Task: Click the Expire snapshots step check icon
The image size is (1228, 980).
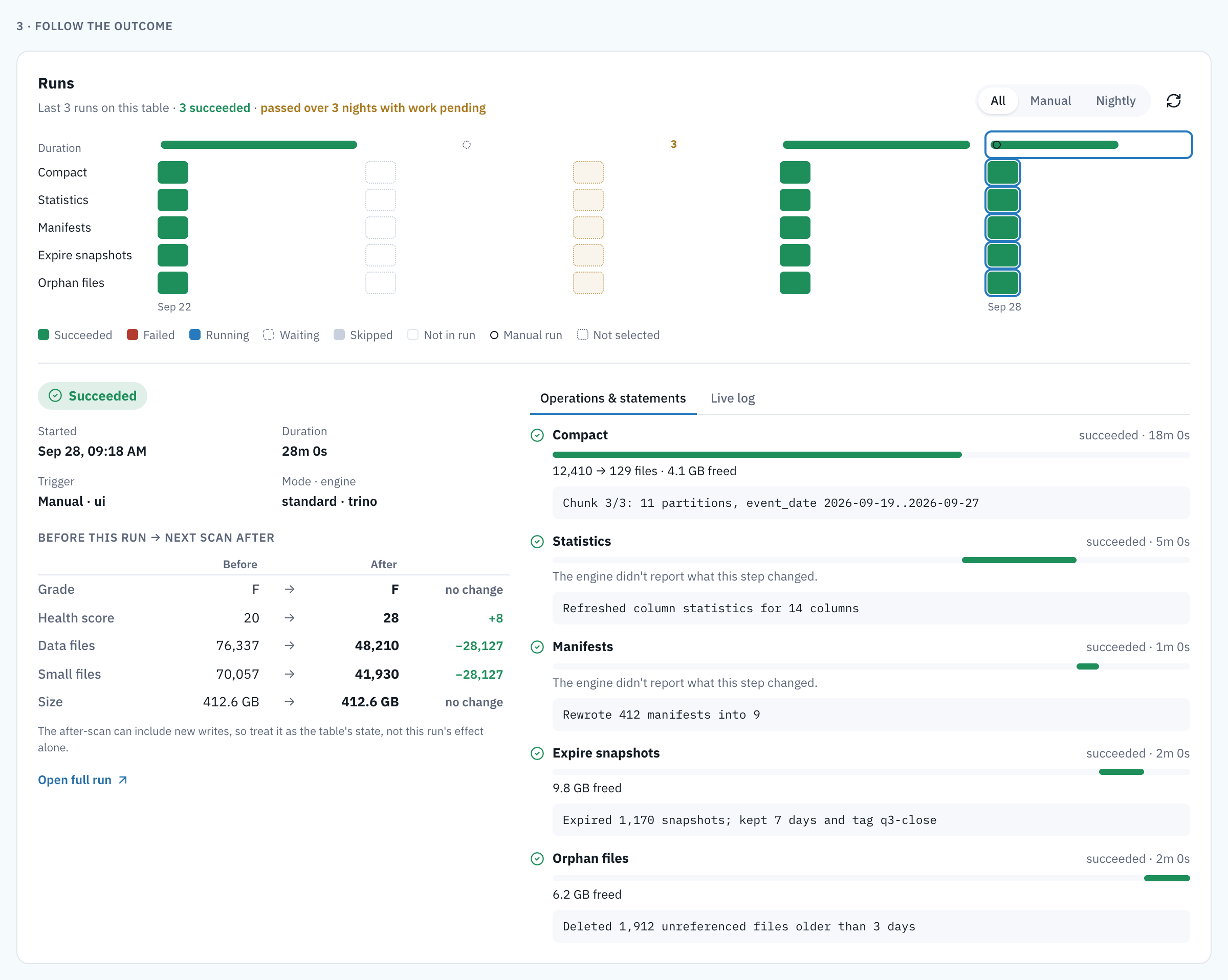Action: point(537,753)
